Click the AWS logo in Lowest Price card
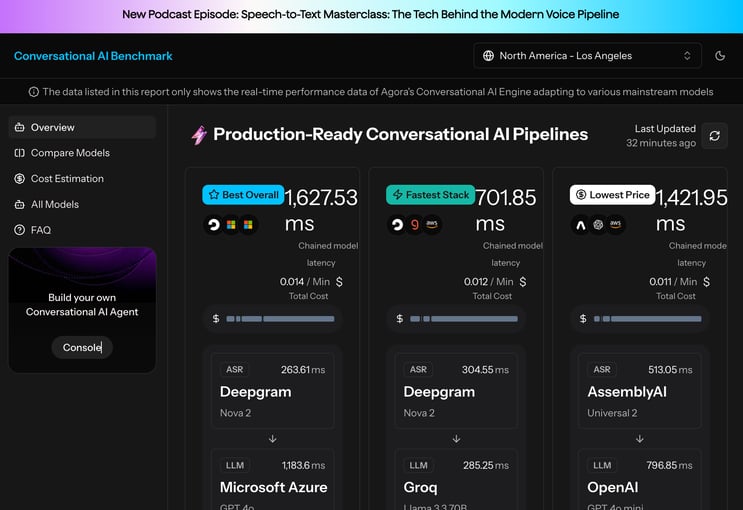Image resolution: width=743 pixels, height=510 pixels. coord(615,225)
